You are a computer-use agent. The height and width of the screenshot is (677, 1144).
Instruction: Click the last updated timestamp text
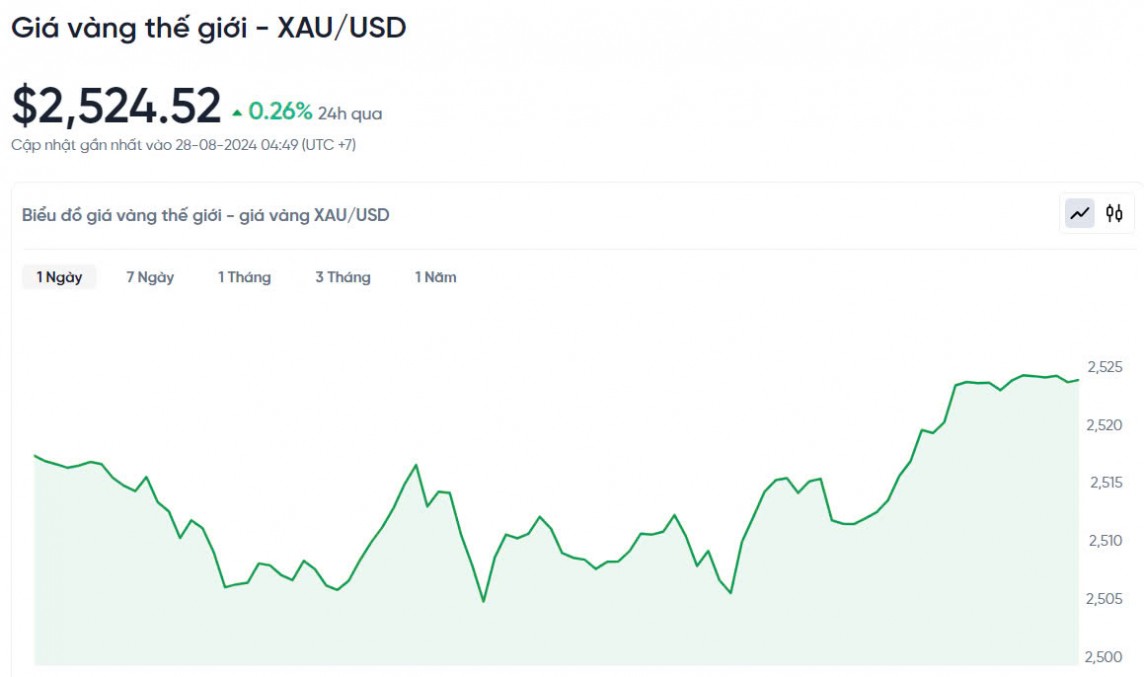(184, 145)
